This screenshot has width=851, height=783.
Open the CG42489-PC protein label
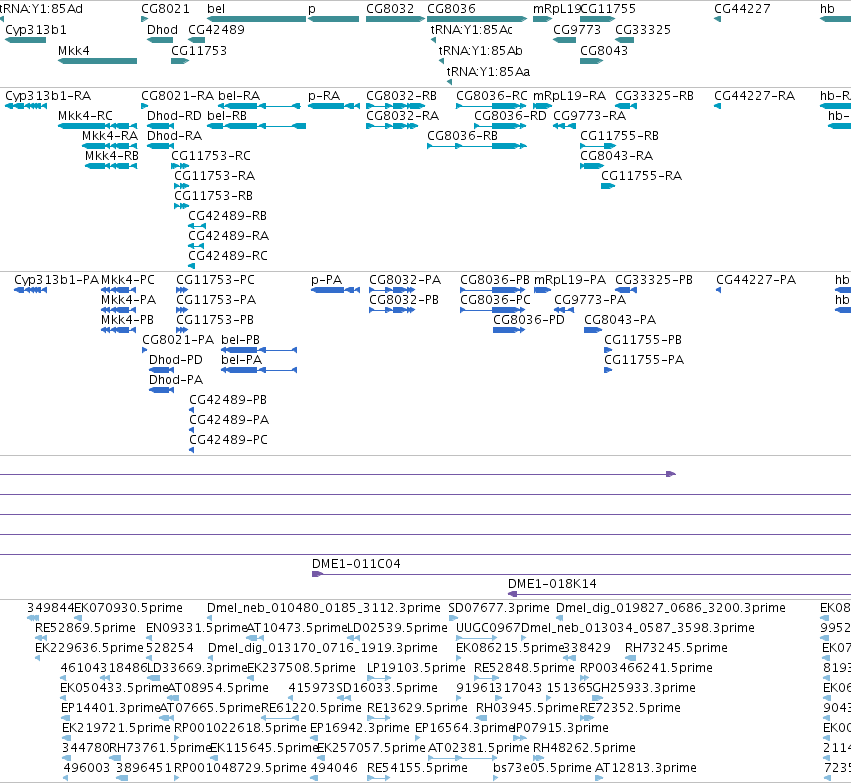pyautogui.click(x=228, y=440)
